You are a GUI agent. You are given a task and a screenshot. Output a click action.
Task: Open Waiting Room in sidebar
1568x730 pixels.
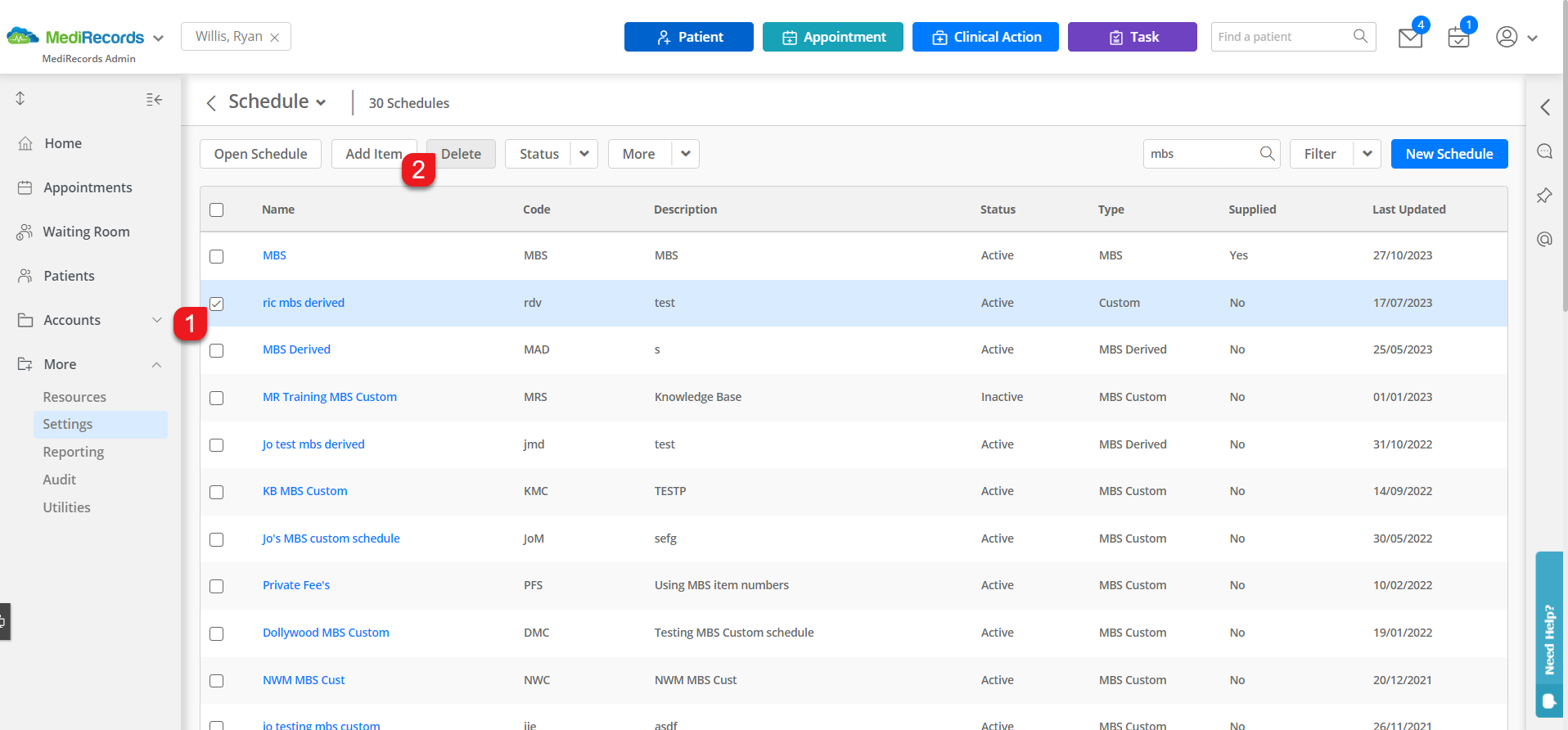(x=86, y=232)
